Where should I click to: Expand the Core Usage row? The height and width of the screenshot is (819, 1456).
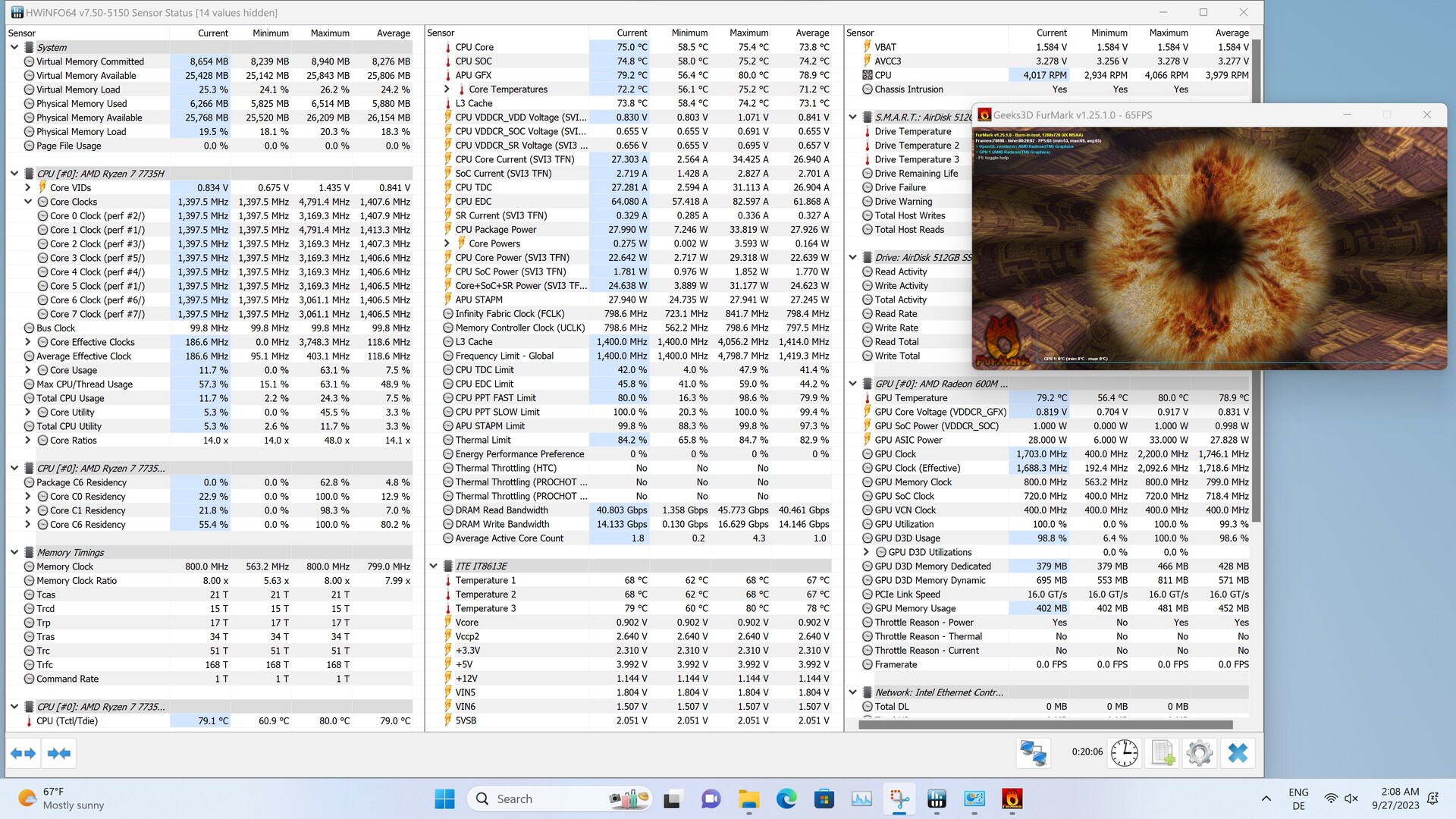[27, 370]
